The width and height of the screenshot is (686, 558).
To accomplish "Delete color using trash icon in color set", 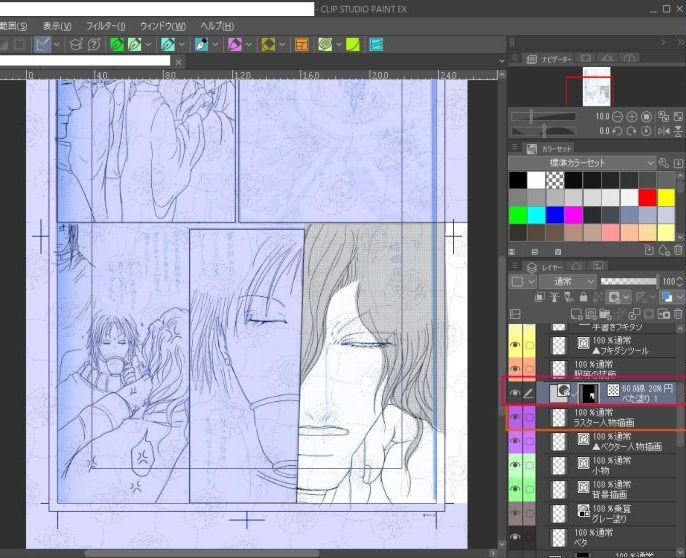I will tap(678, 249).
